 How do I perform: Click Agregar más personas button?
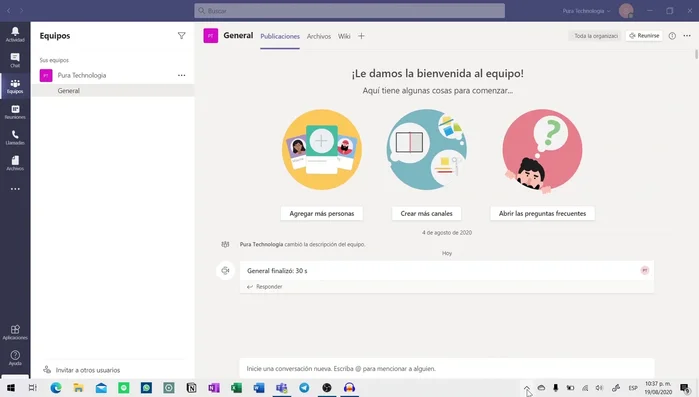coord(321,213)
